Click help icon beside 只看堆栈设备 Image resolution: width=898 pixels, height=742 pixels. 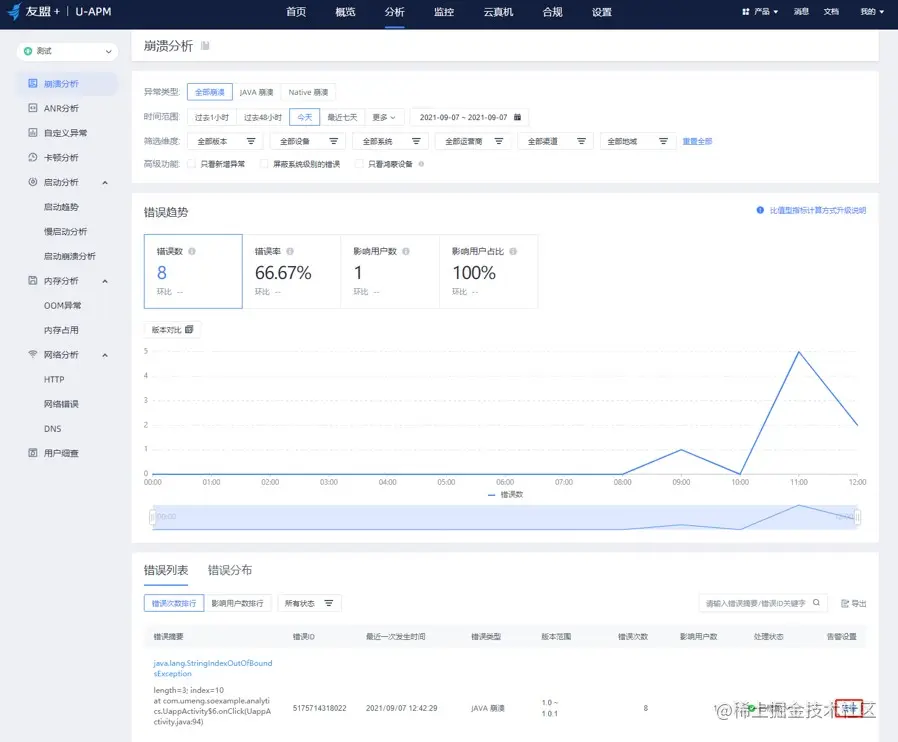click(x=421, y=164)
